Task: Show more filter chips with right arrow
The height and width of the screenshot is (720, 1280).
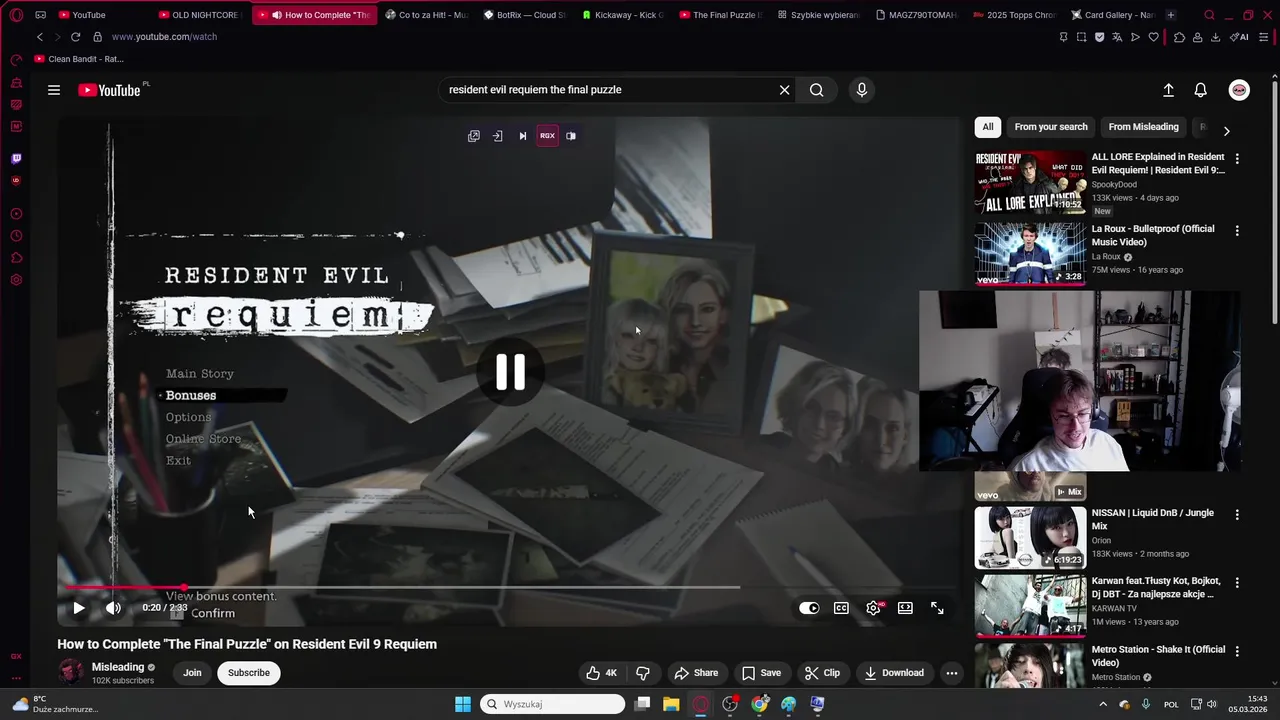Action: click(x=1226, y=131)
